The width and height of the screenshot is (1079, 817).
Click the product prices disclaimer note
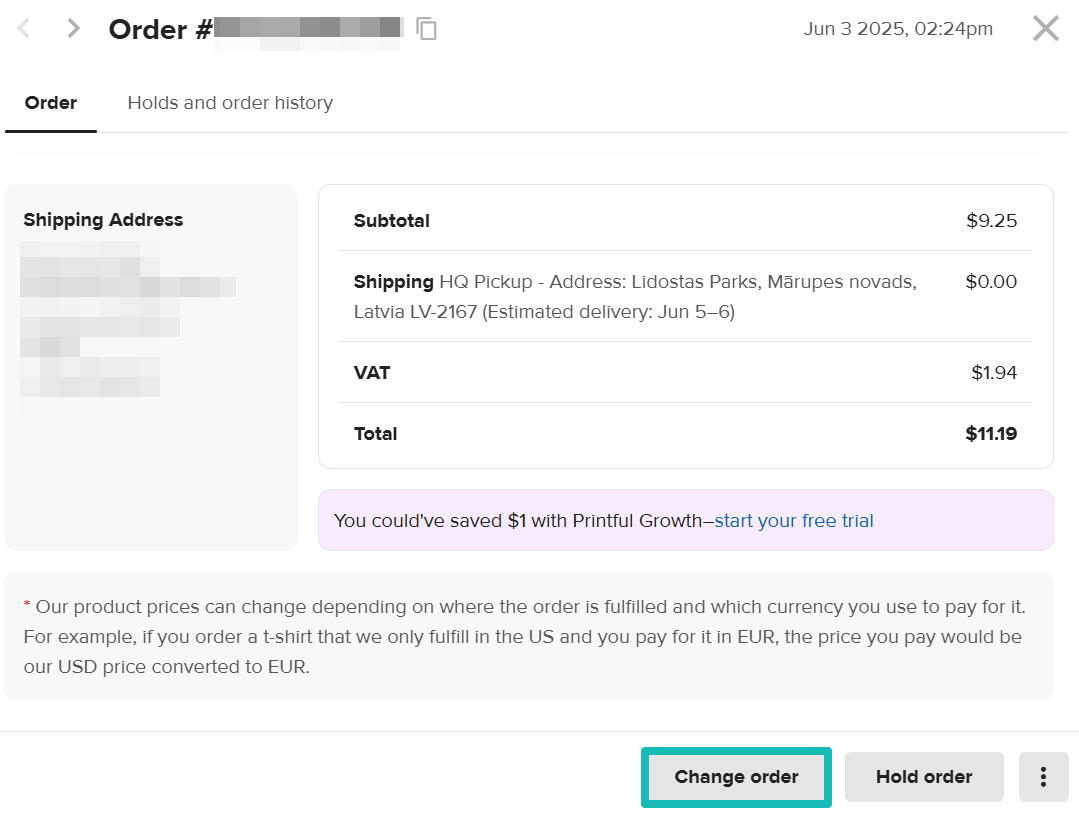[528, 636]
